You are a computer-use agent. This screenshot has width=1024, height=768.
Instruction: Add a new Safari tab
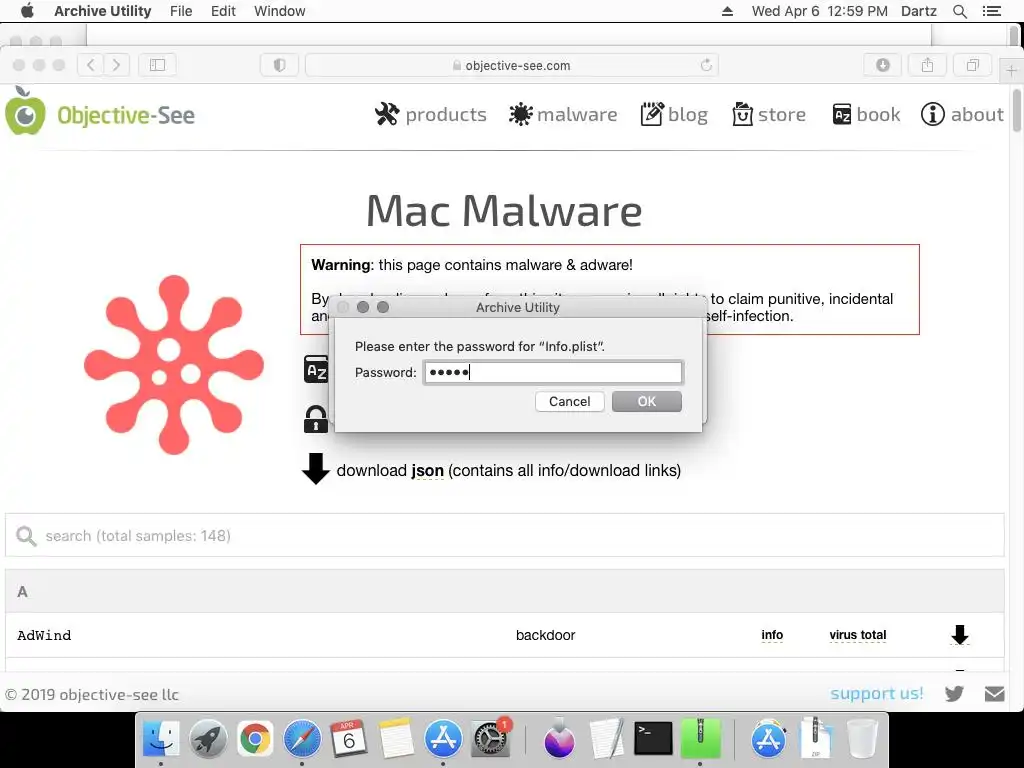tap(1011, 71)
